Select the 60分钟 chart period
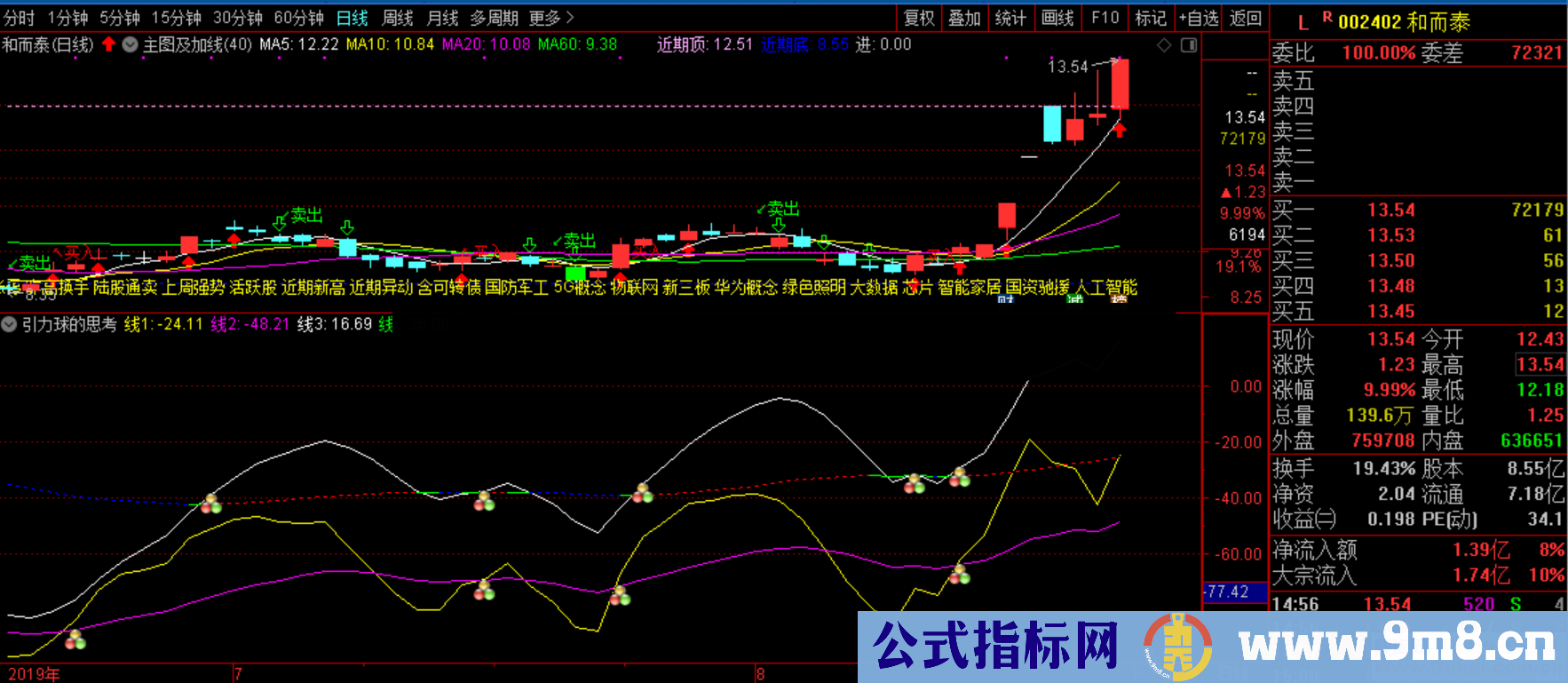 [x=298, y=18]
